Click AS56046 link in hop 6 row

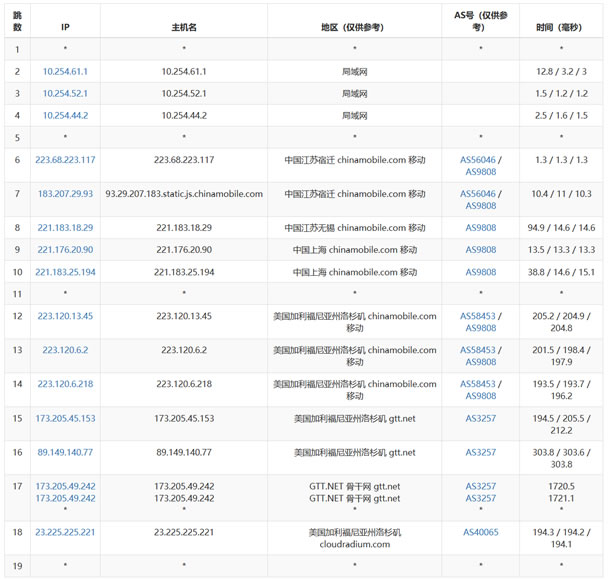tap(477, 160)
